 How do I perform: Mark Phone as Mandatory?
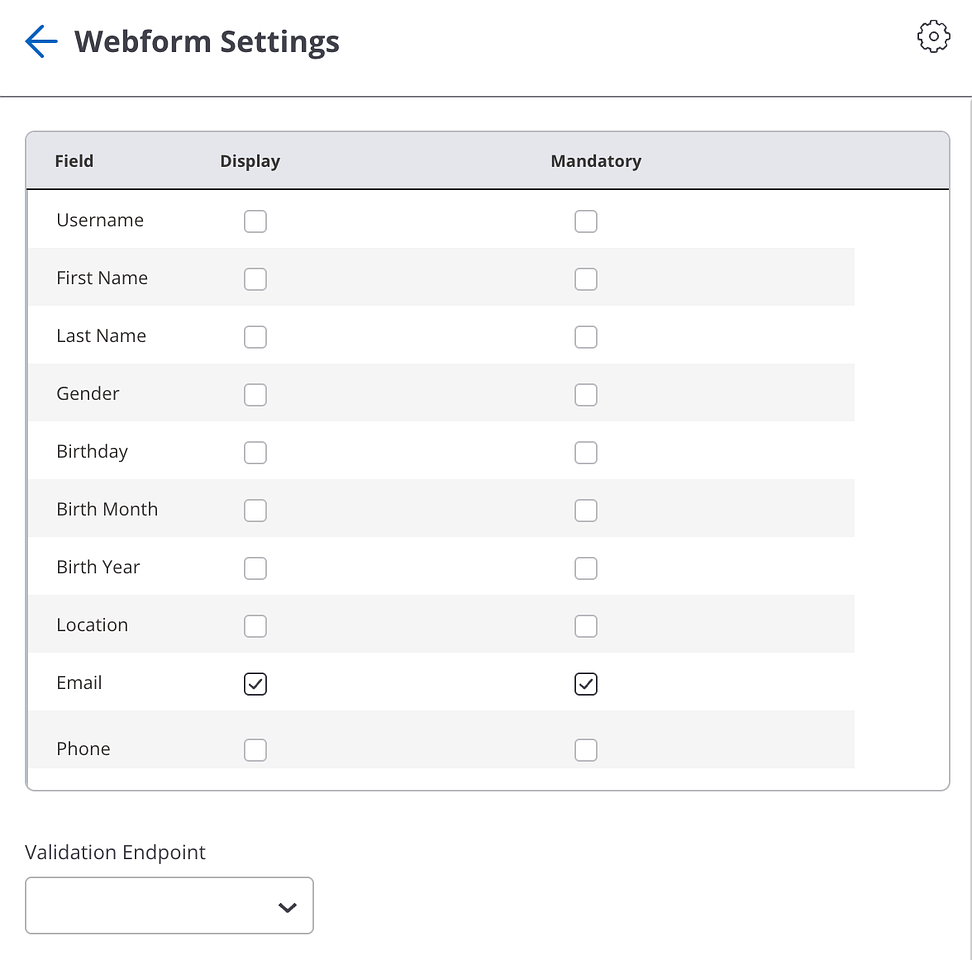pos(586,750)
